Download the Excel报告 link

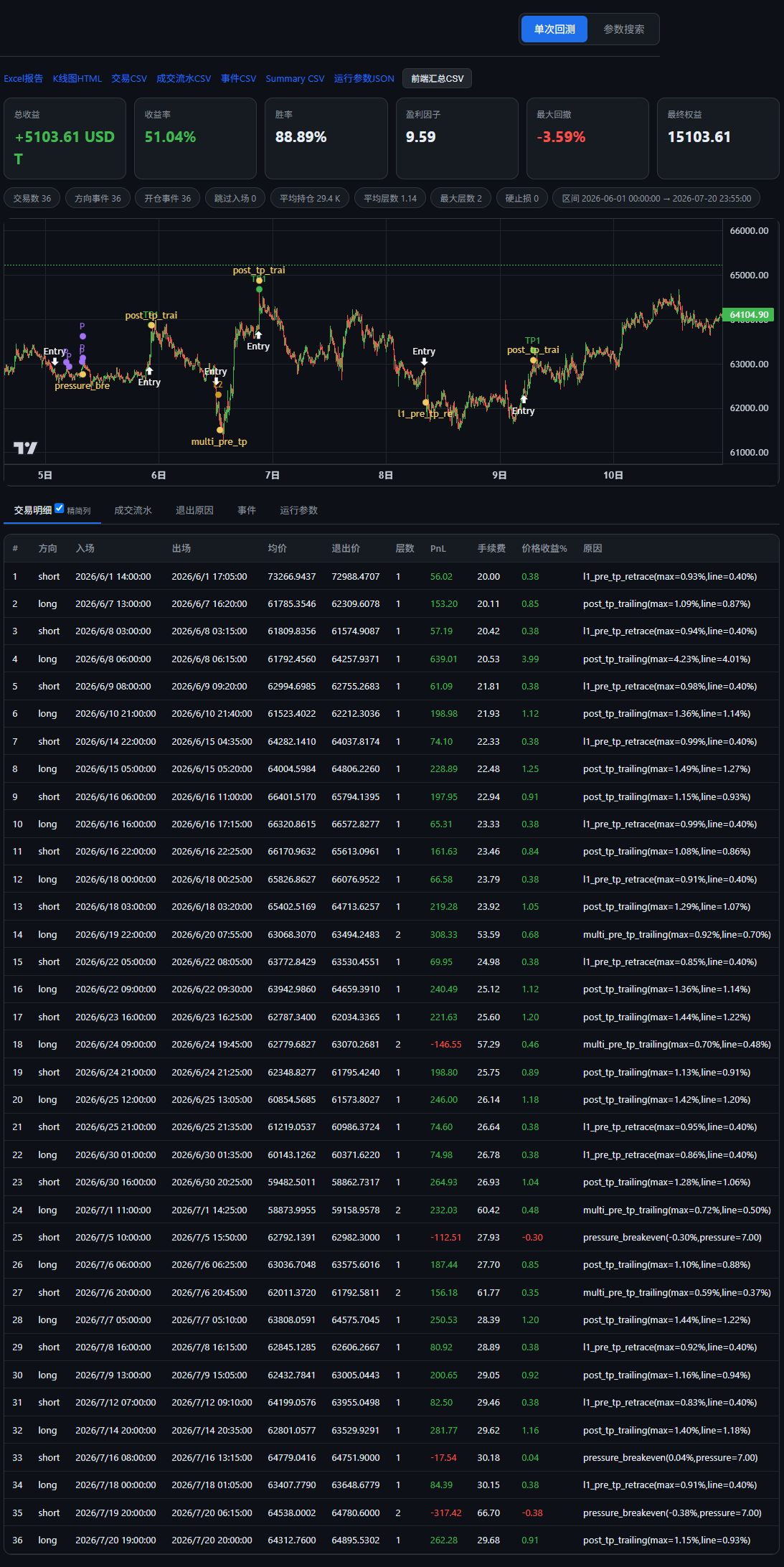tap(24, 78)
